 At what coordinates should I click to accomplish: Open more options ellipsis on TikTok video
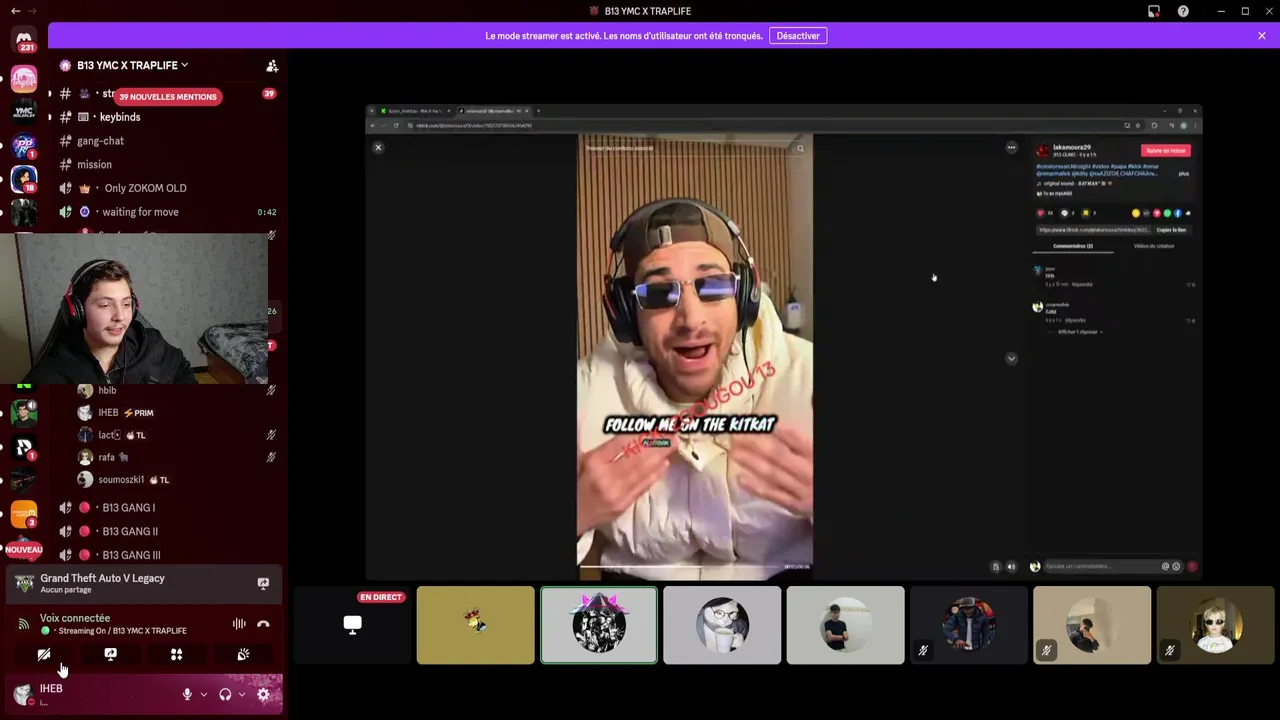click(1011, 148)
